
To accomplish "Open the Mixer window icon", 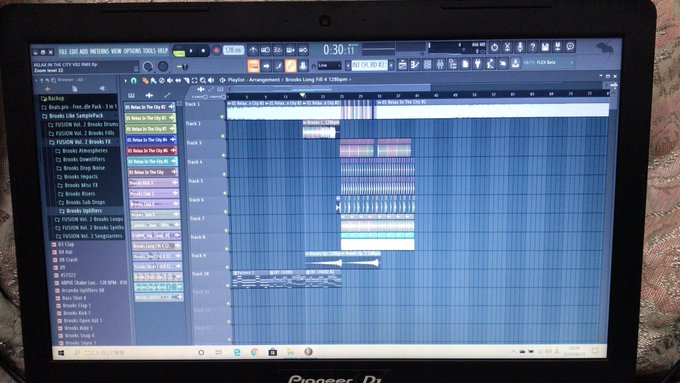I will pos(440,65).
